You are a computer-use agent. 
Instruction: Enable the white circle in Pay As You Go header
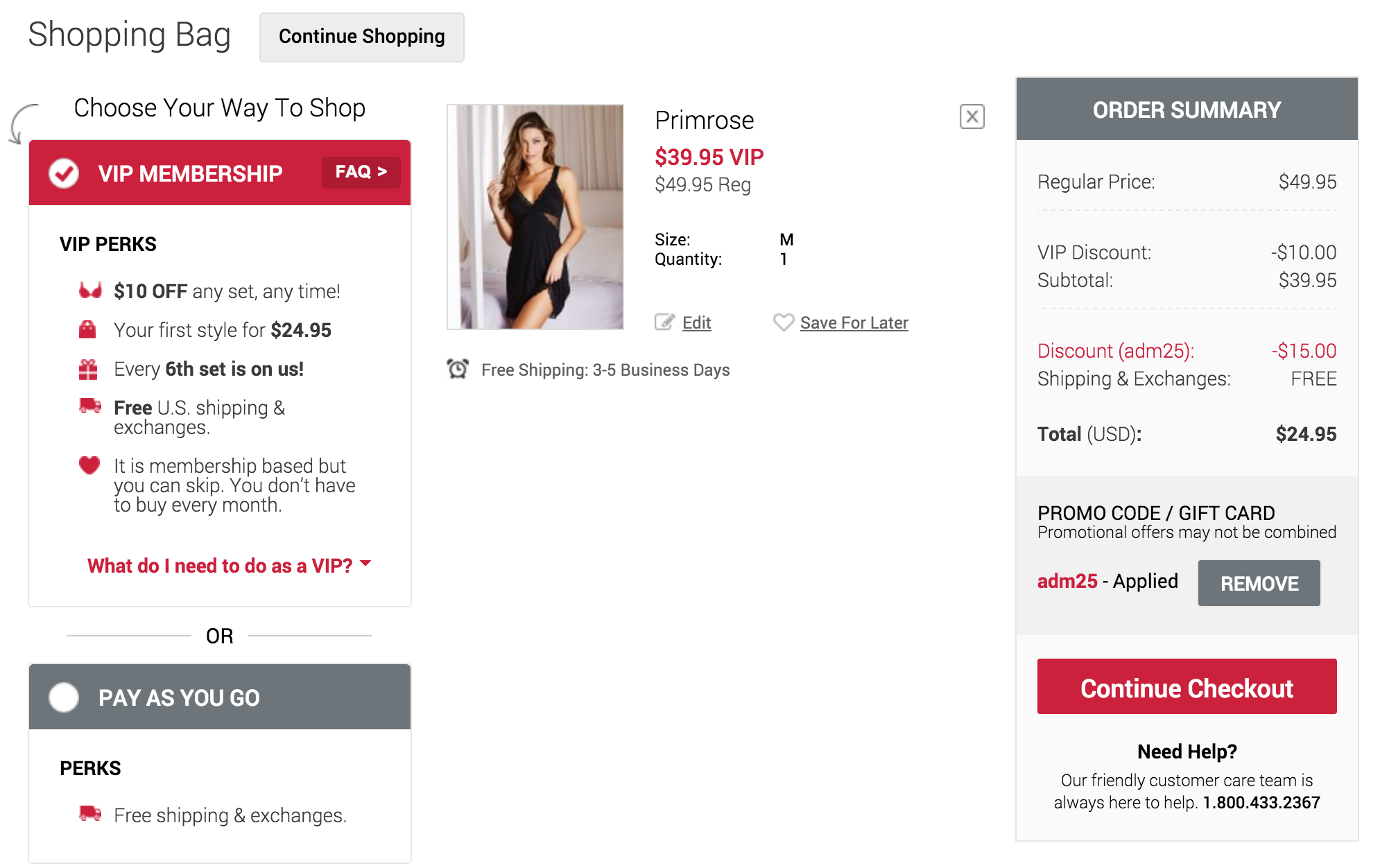click(63, 697)
